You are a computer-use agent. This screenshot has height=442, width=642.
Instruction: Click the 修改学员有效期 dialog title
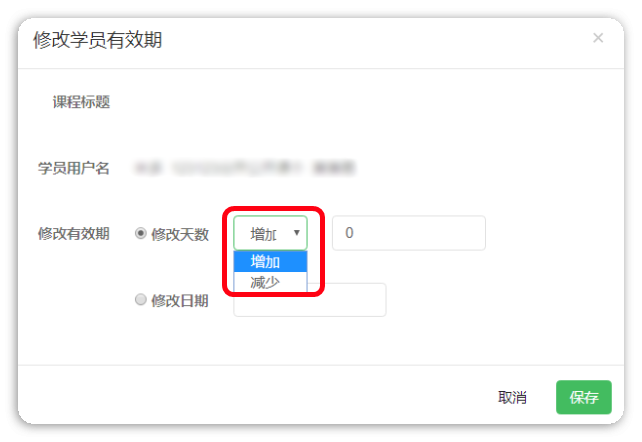pos(97,40)
